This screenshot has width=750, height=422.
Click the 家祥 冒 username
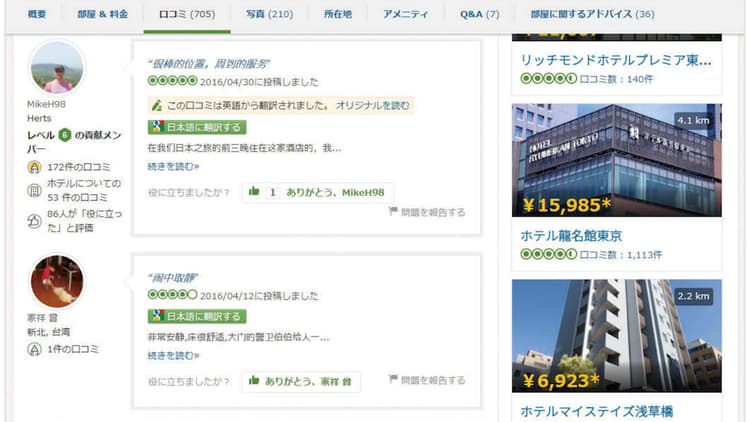pos(42,318)
